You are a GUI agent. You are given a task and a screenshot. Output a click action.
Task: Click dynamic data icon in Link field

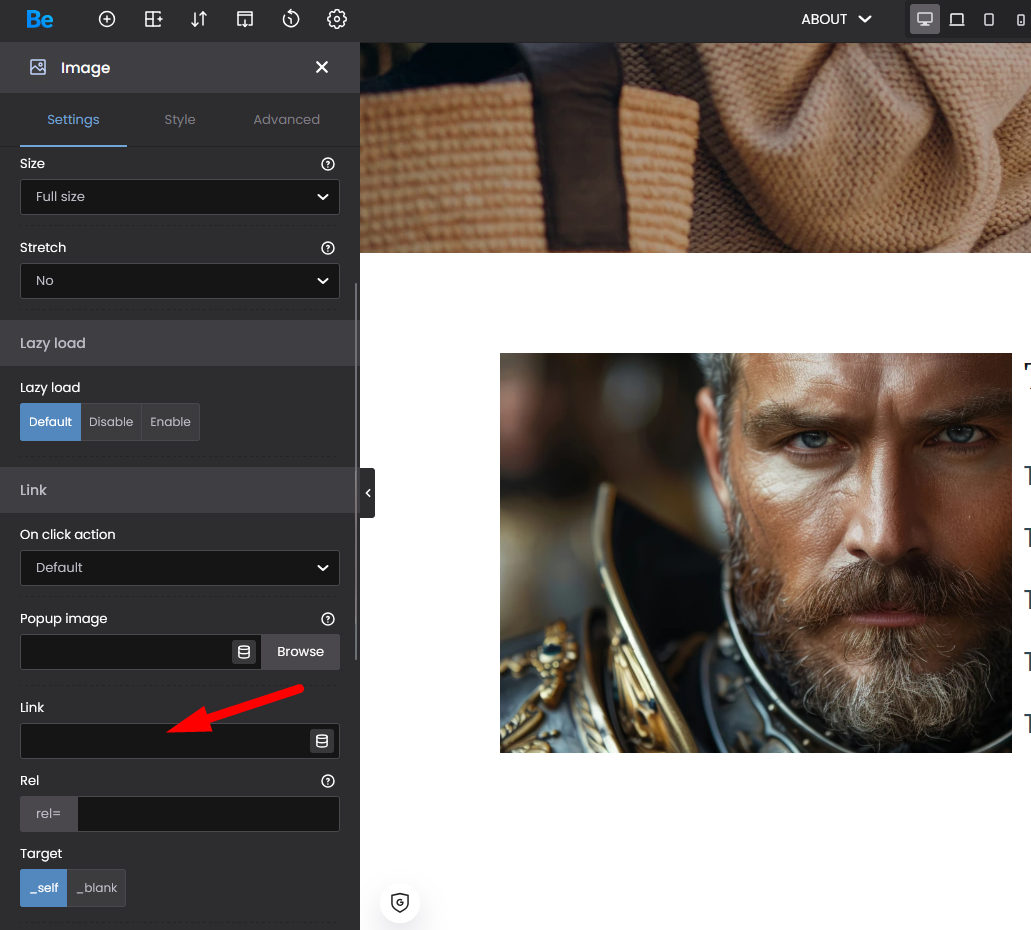pyautogui.click(x=322, y=741)
